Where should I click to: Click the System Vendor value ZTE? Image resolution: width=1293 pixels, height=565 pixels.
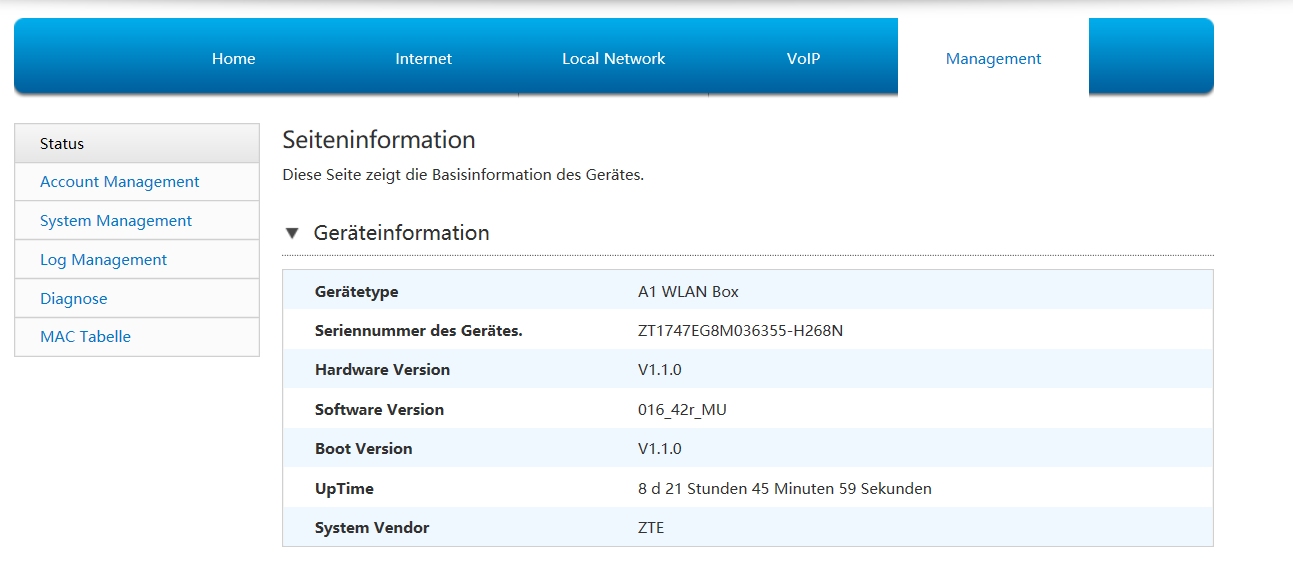click(x=650, y=527)
